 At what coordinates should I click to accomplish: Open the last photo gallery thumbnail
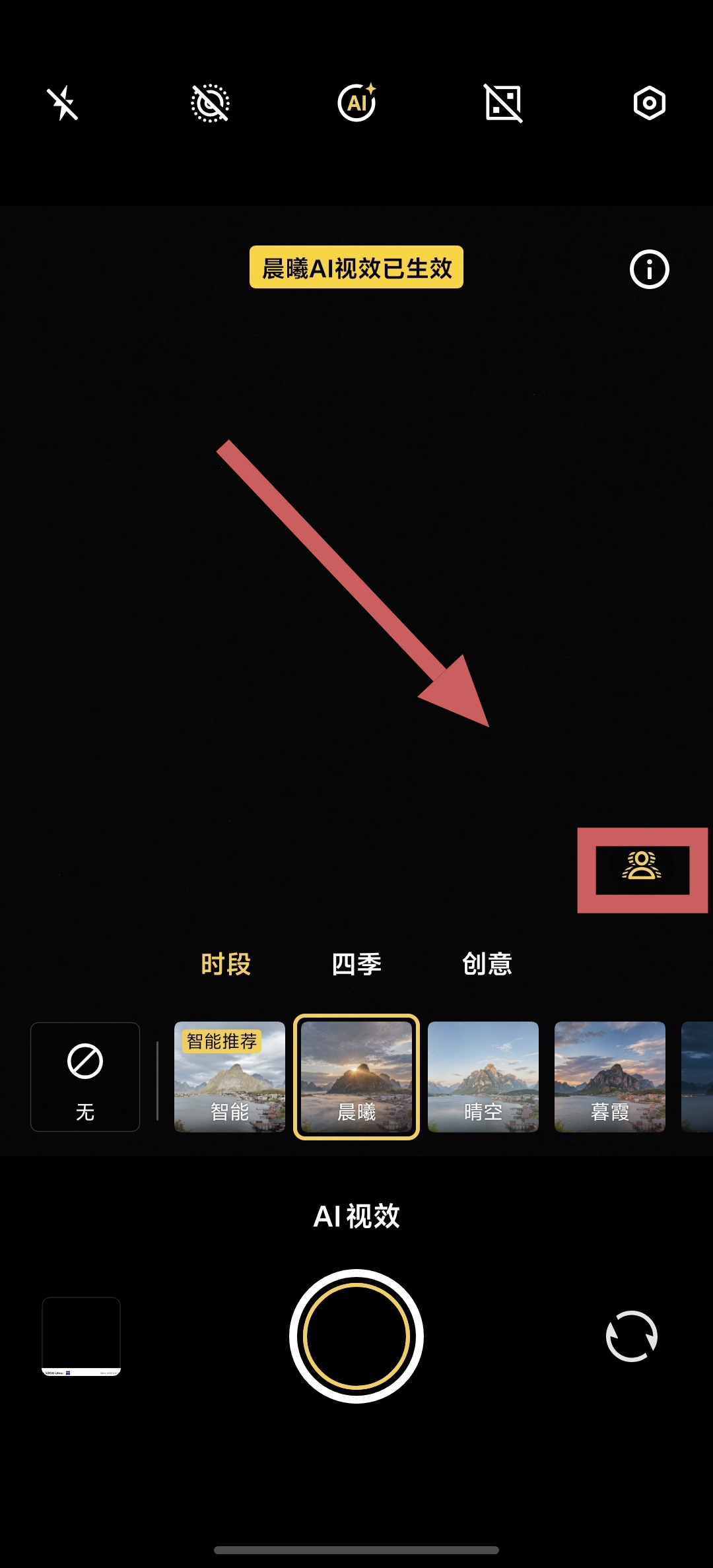[x=81, y=1336]
